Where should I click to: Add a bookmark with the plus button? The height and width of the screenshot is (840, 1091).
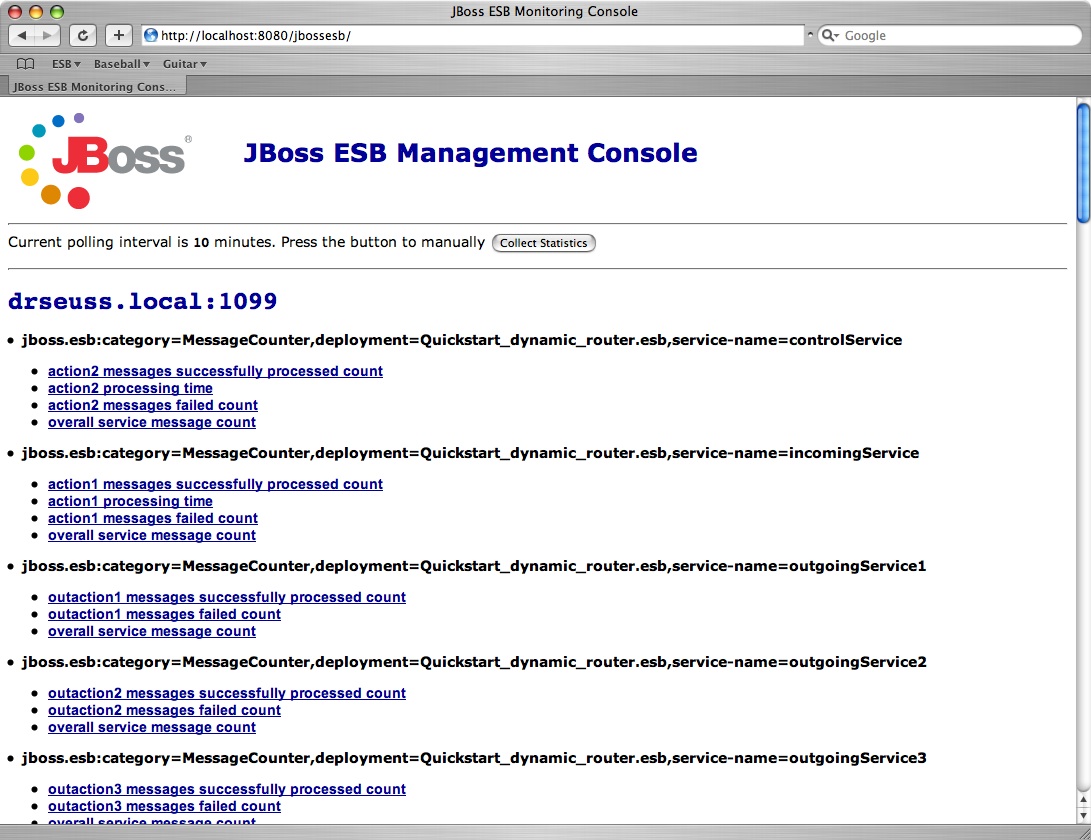pos(119,35)
